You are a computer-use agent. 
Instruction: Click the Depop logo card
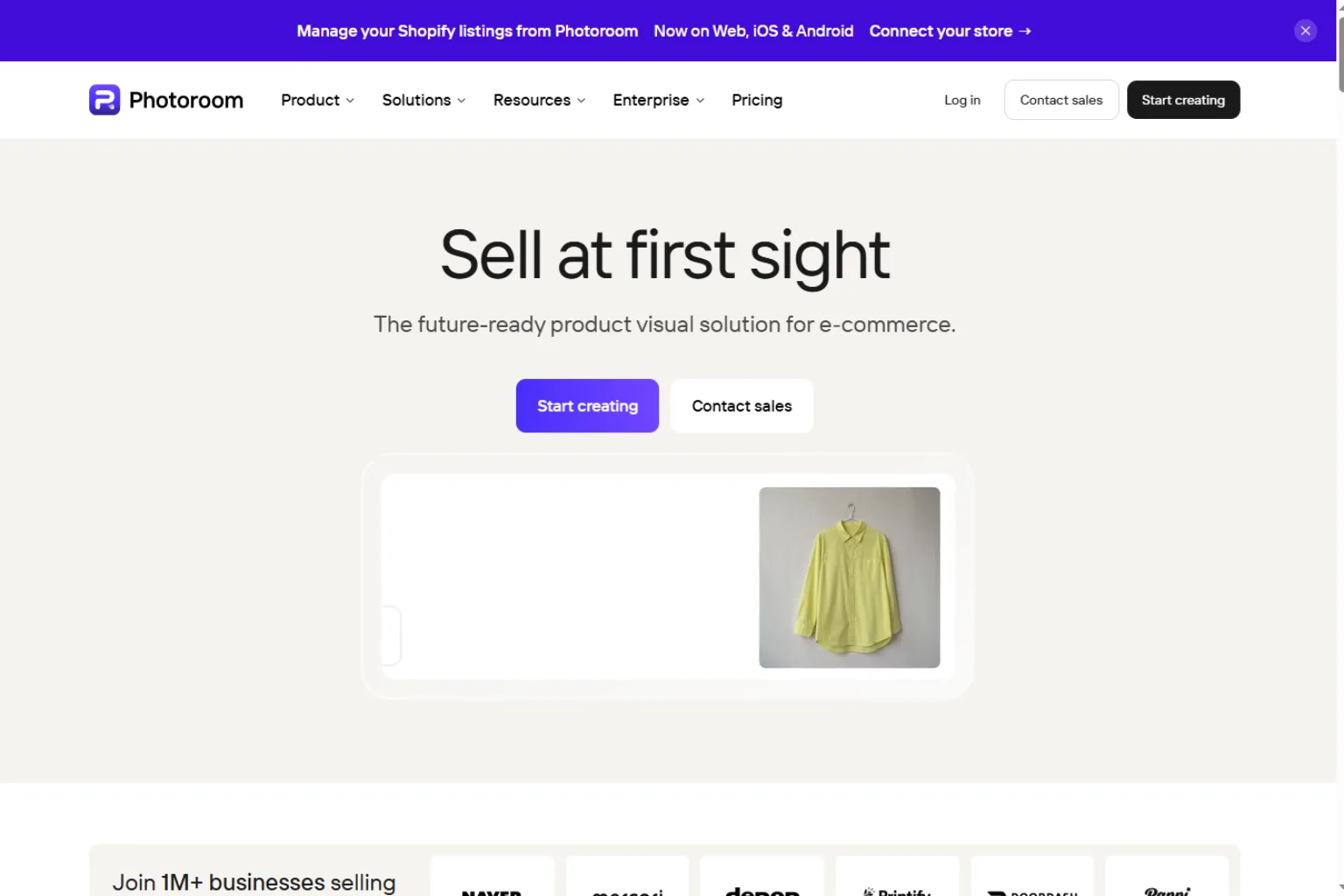762,877
